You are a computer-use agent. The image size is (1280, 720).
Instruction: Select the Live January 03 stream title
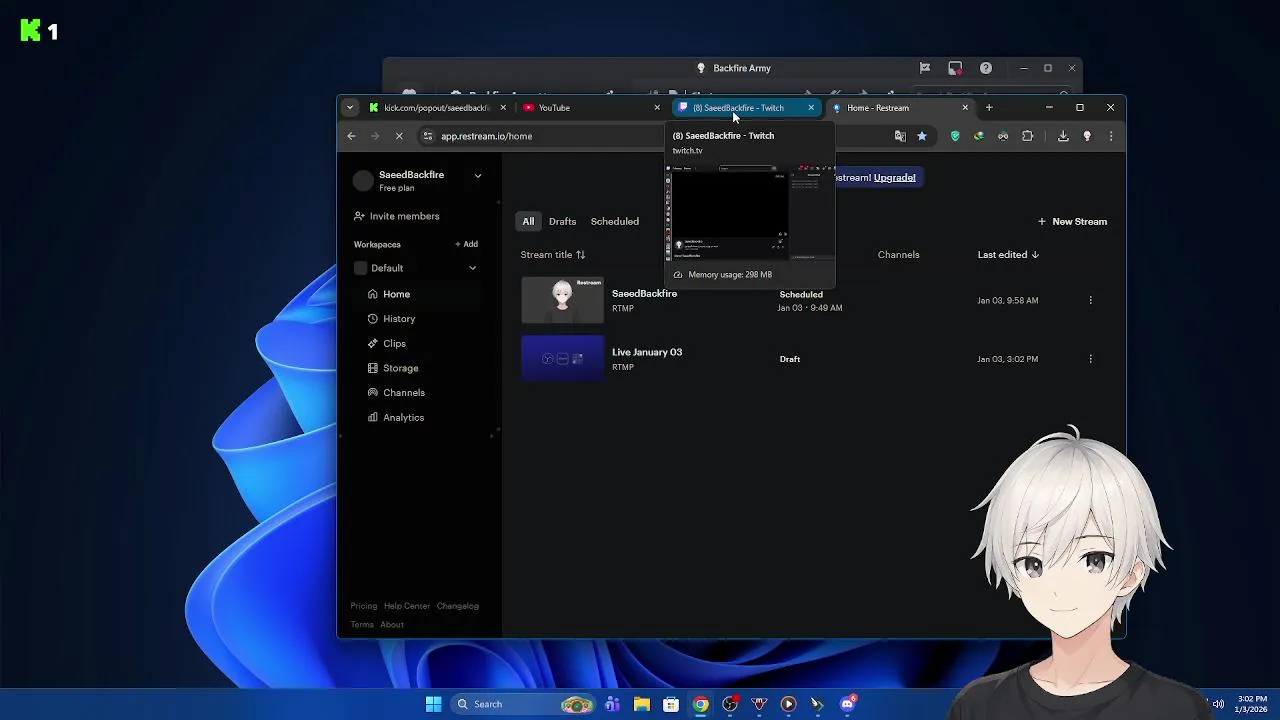[647, 352]
